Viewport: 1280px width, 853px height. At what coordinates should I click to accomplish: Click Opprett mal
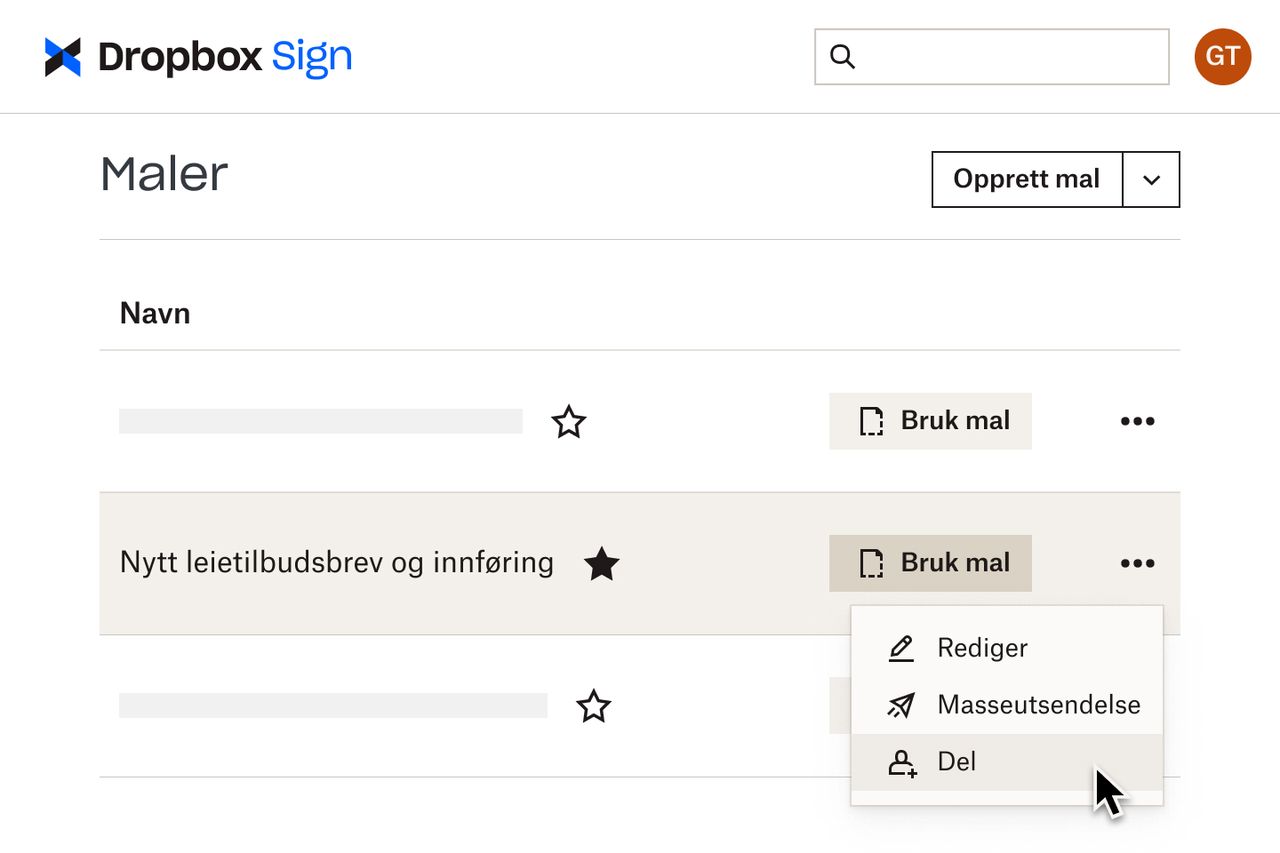click(1026, 180)
